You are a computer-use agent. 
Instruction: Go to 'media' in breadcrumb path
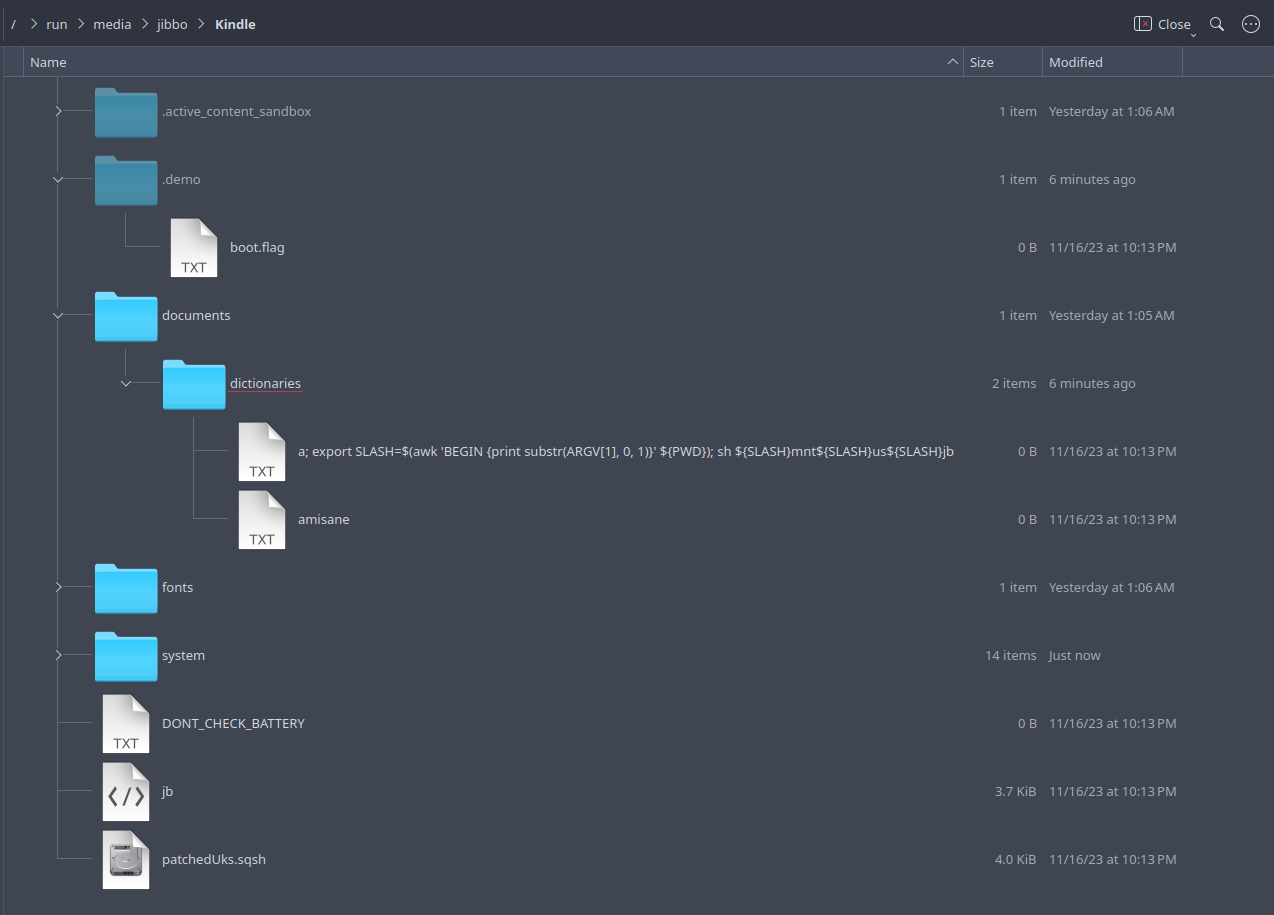pos(112,24)
